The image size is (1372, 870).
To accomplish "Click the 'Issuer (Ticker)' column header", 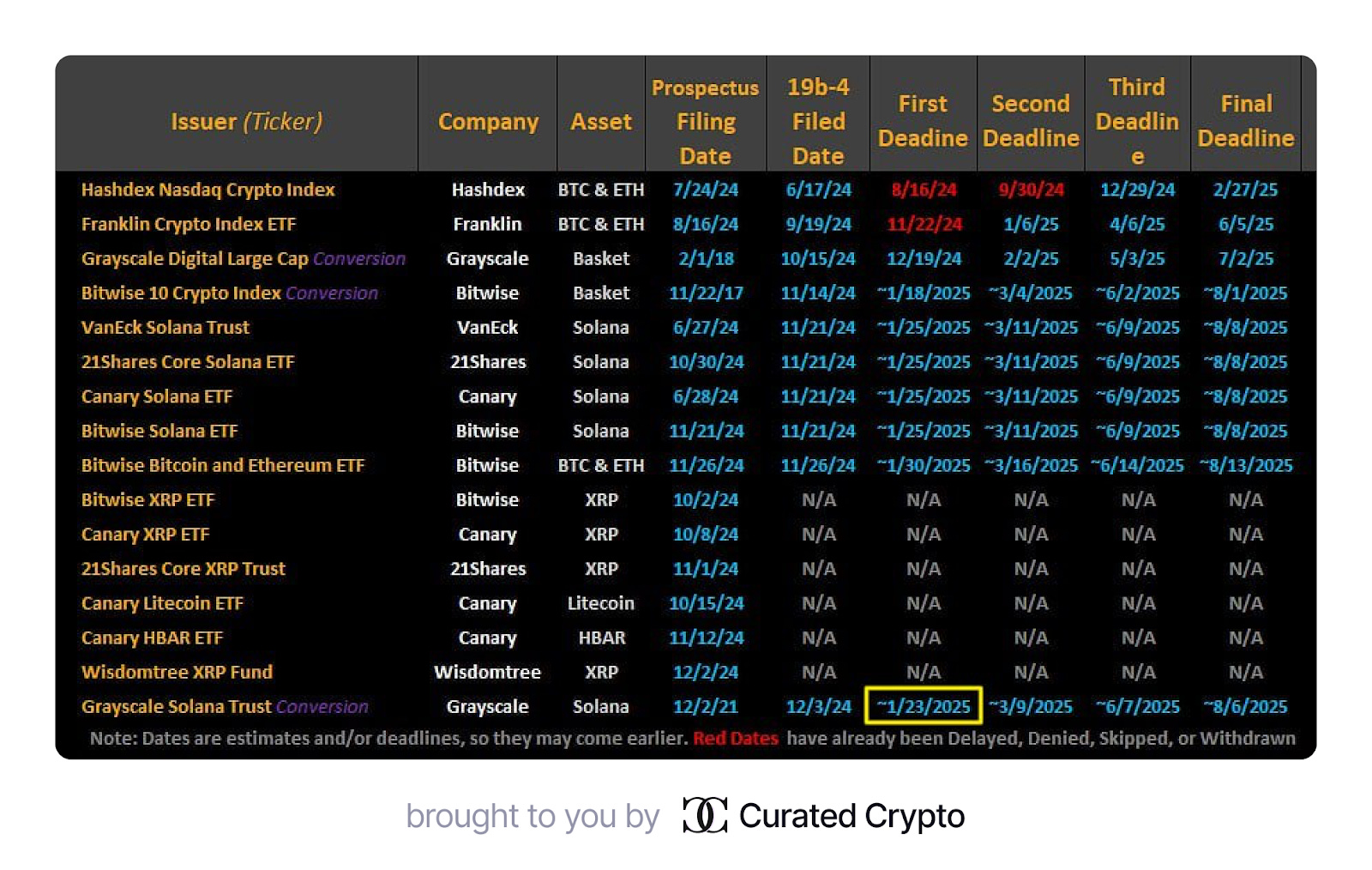I will 246,121.
